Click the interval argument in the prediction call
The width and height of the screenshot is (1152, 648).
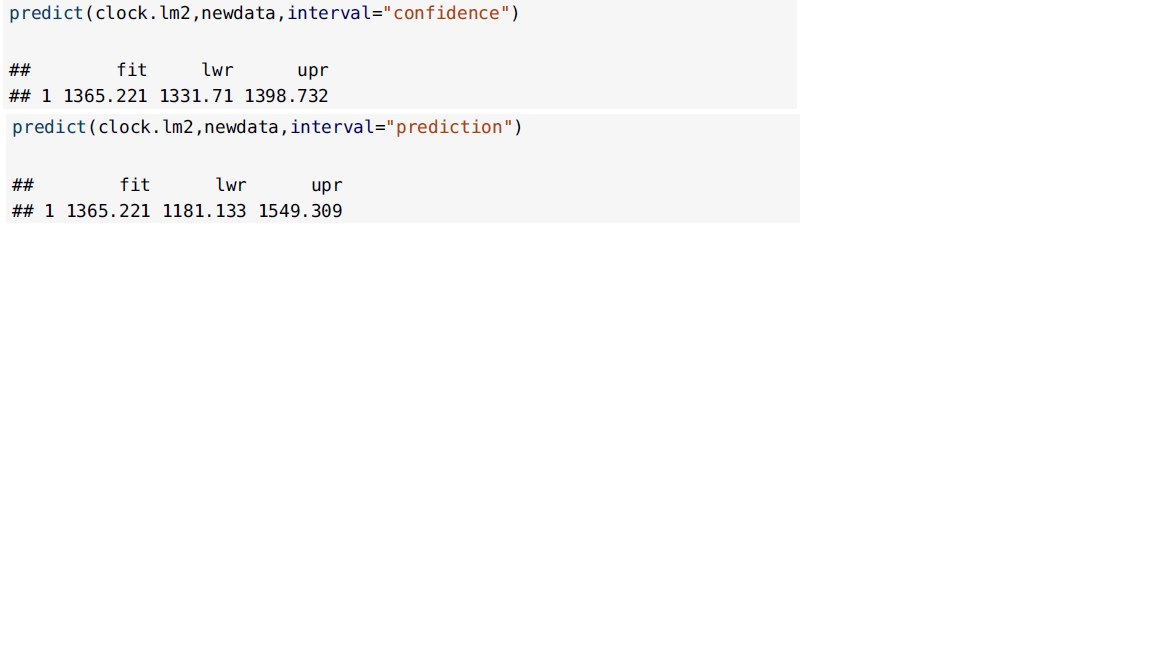[x=332, y=127]
